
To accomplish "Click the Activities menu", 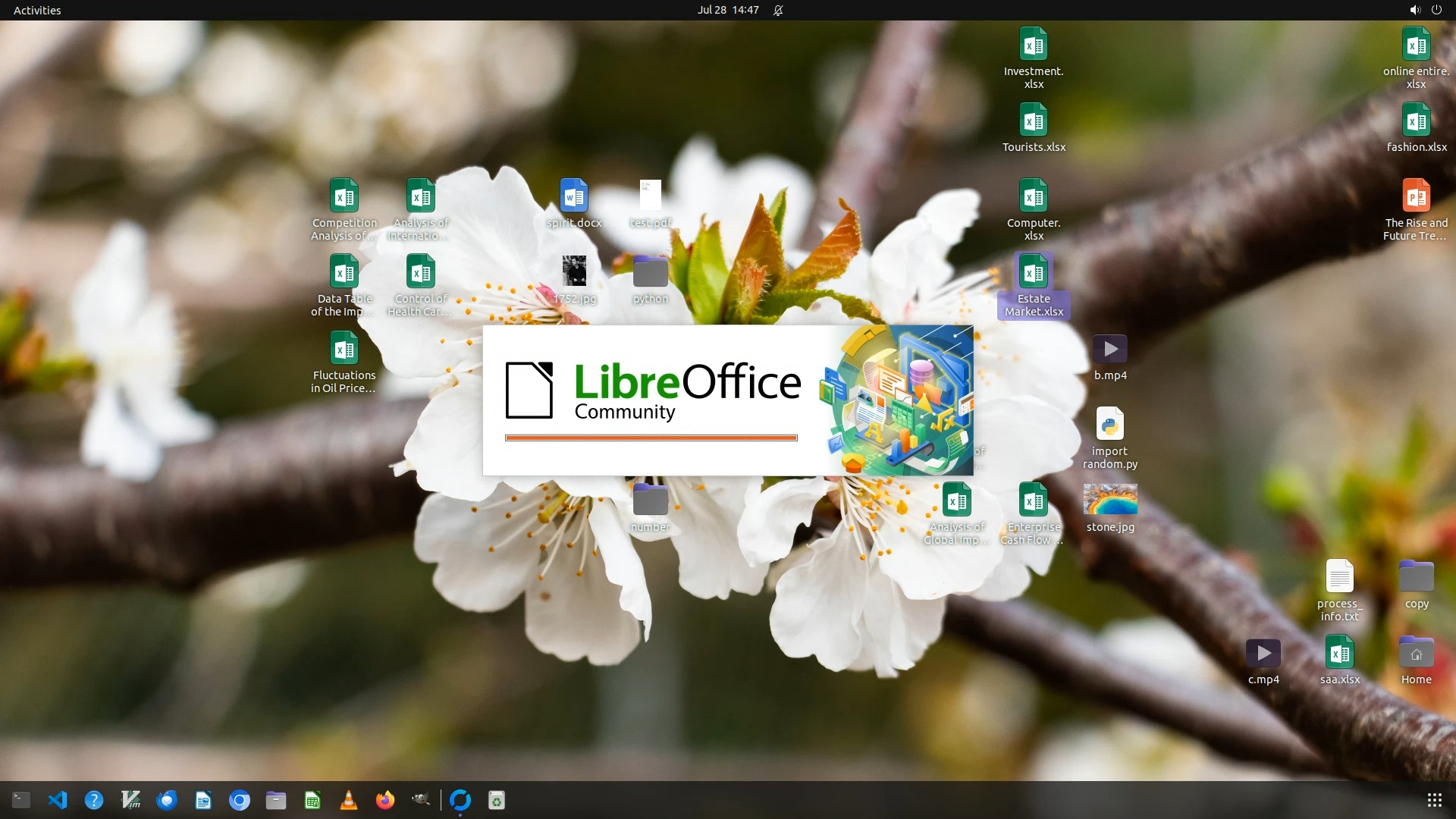I will [37, 10].
